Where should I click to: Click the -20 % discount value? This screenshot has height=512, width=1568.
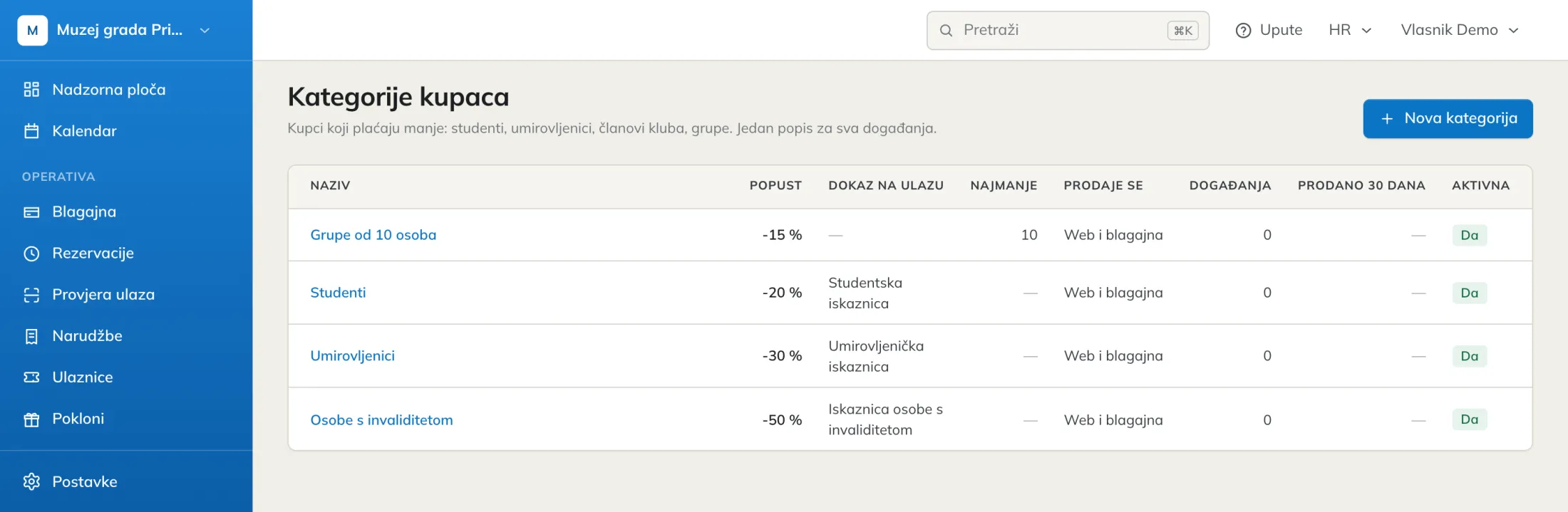coord(782,293)
